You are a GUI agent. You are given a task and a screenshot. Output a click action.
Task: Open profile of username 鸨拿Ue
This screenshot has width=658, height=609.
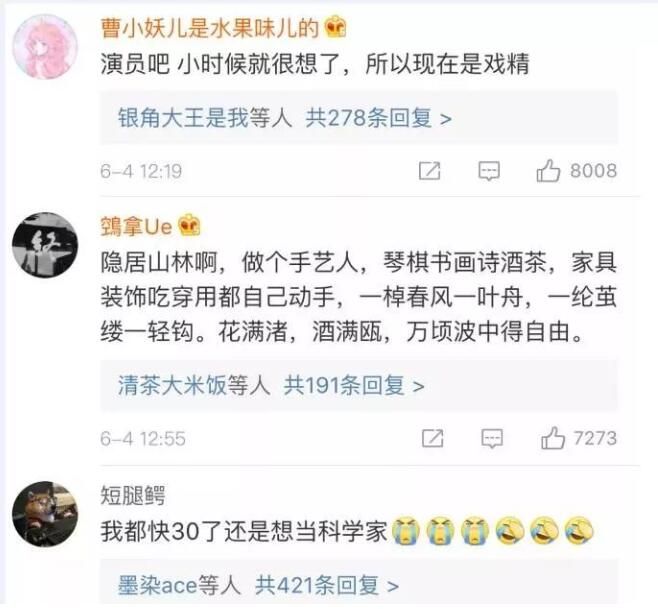[136, 227]
